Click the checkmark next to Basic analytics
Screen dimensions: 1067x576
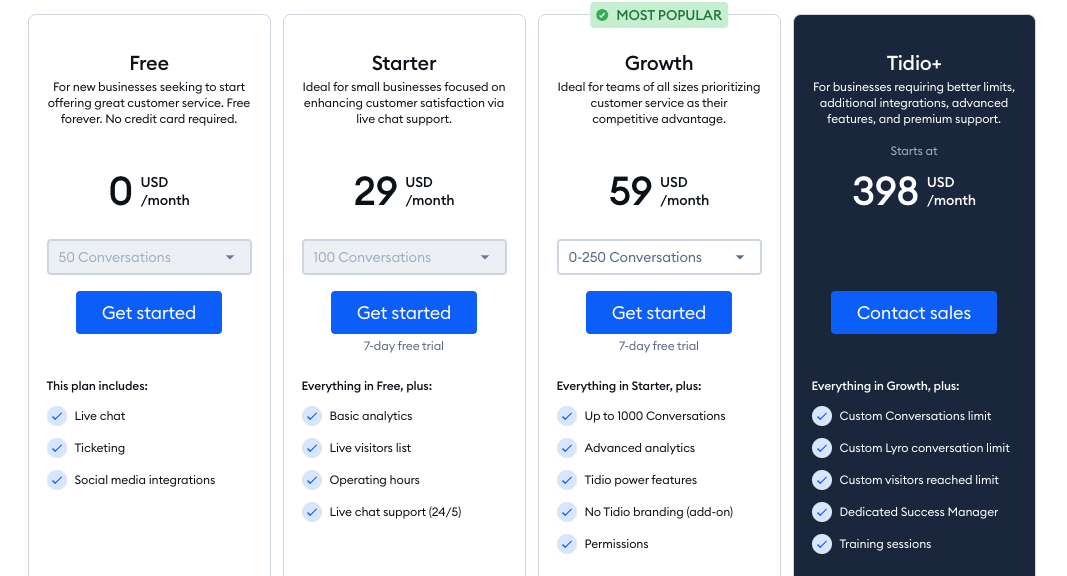[312, 416]
